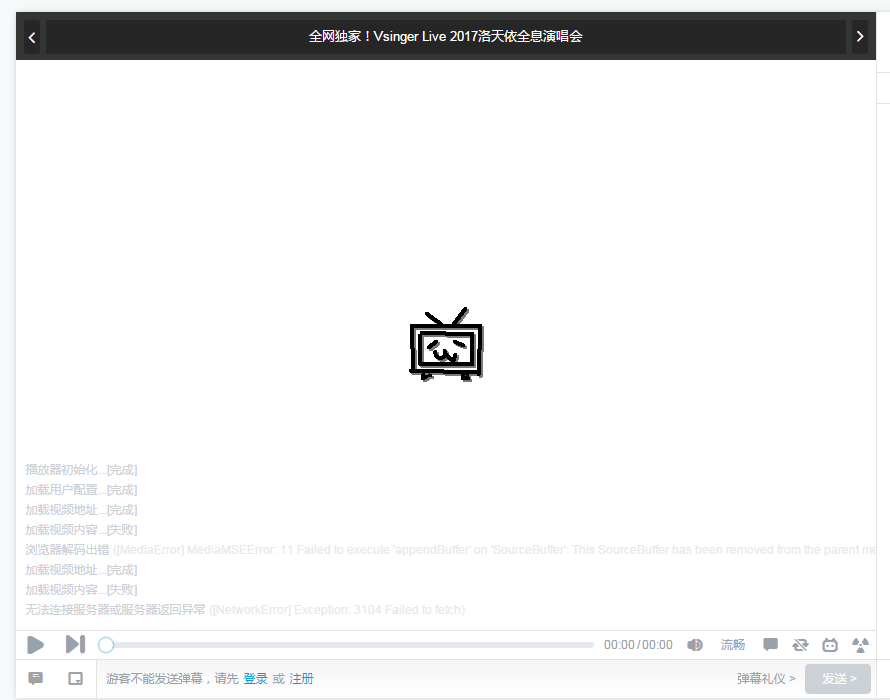Click the circular progress bar handle
This screenshot has height=700, width=890.
(106, 645)
